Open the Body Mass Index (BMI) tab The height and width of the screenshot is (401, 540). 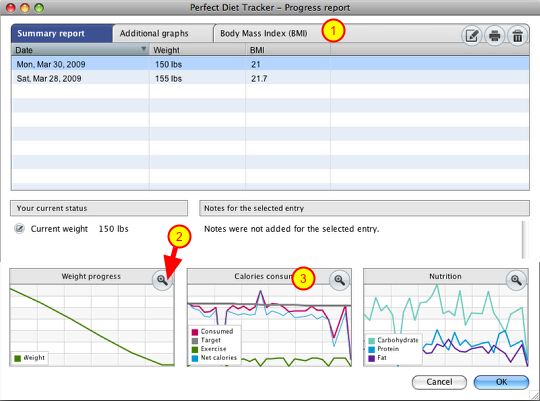tap(264, 33)
